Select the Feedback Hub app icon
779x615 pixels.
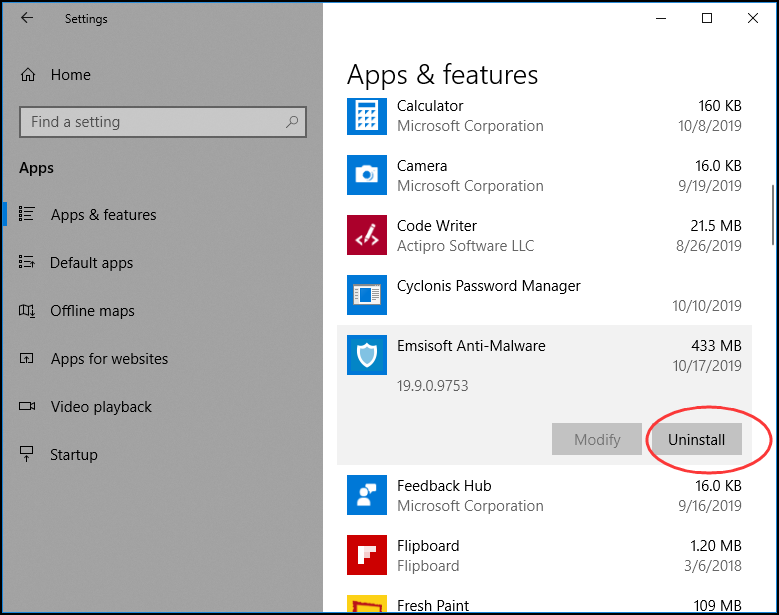coord(367,495)
